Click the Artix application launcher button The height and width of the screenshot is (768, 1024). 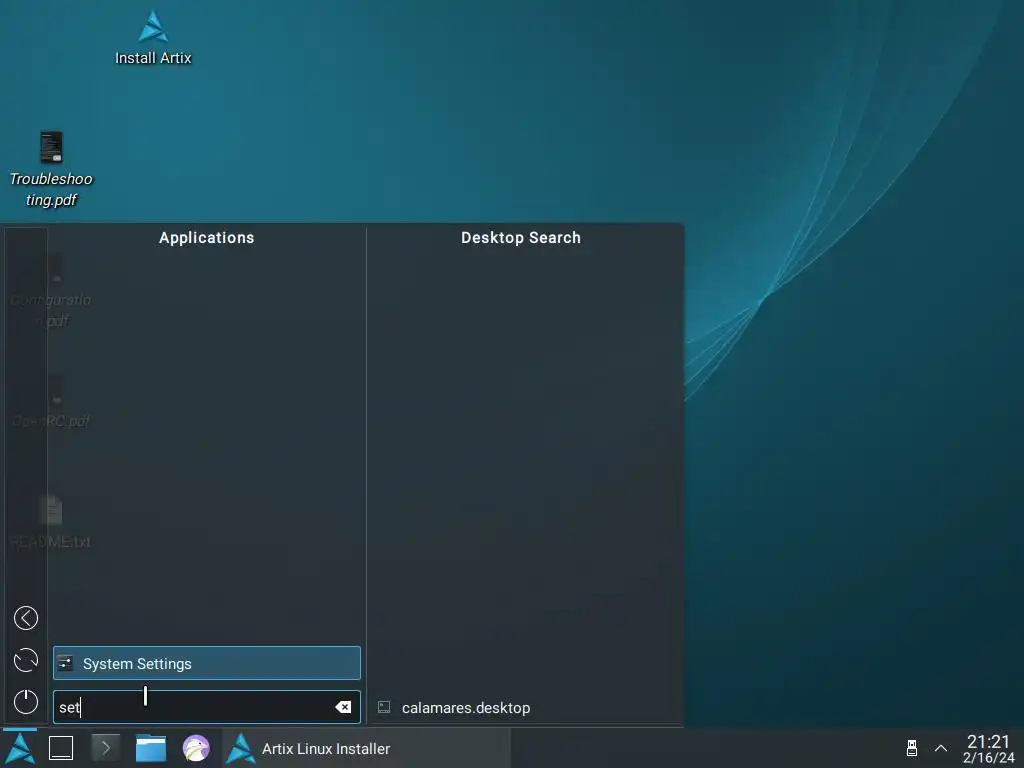click(x=20, y=748)
